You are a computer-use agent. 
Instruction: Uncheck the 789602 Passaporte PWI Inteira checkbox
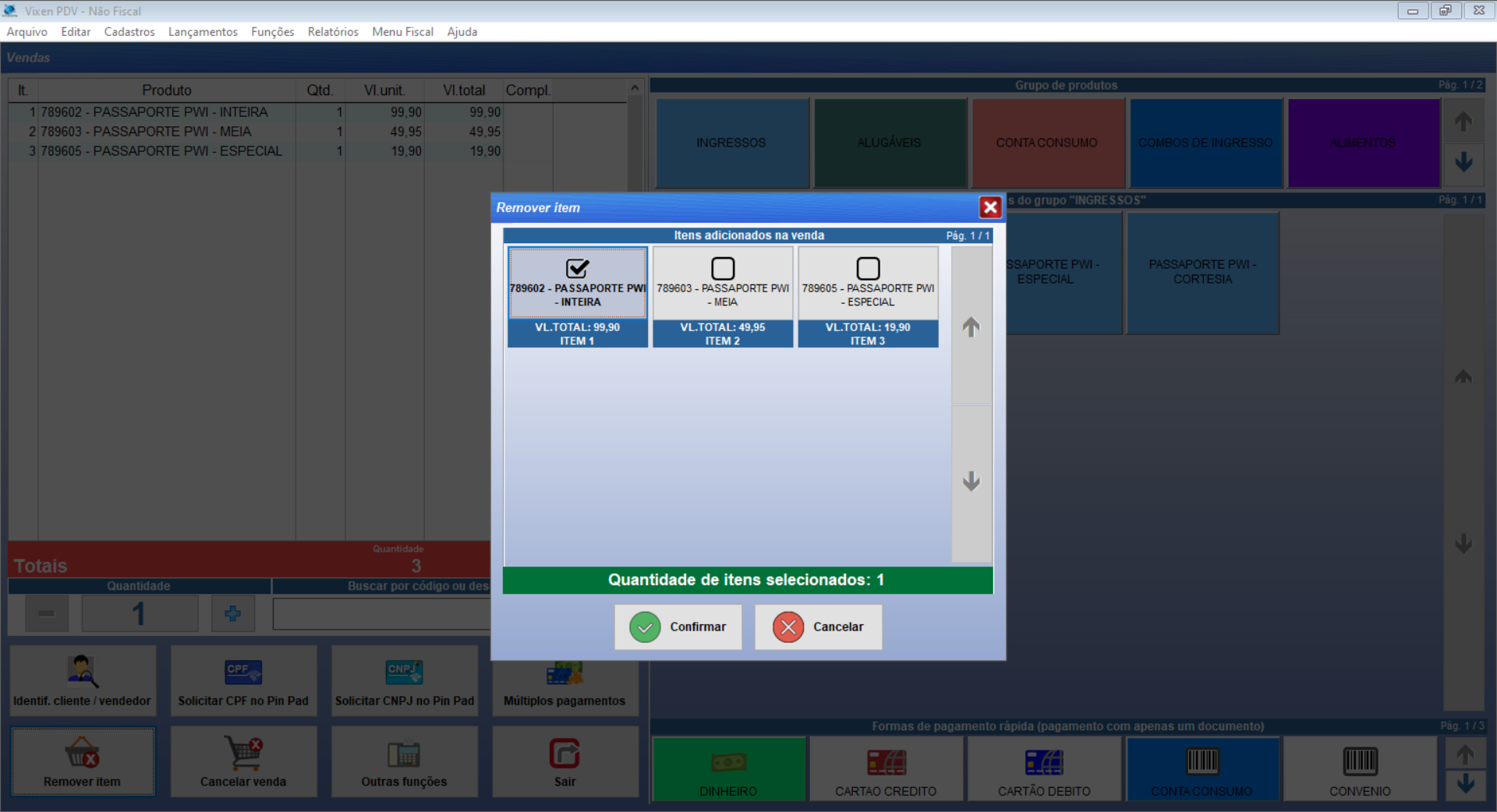[578, 269]
